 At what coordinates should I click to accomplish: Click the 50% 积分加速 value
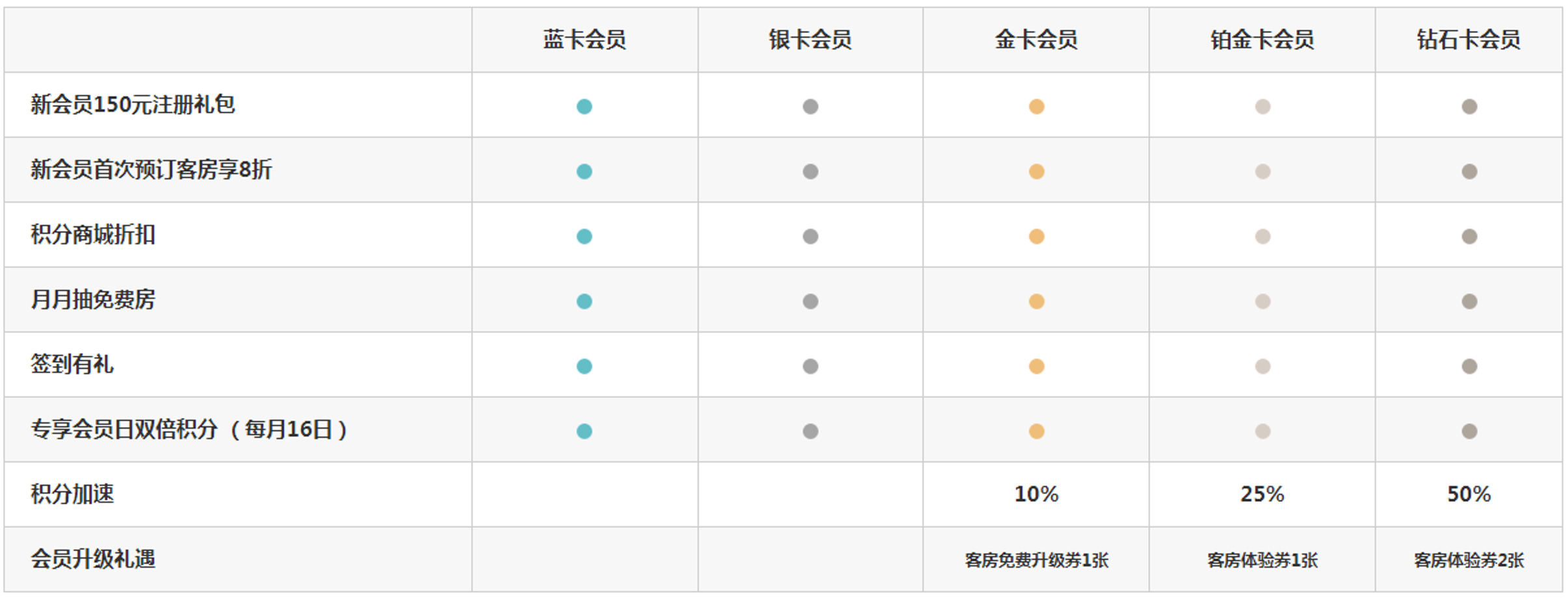click(1469, 494)
